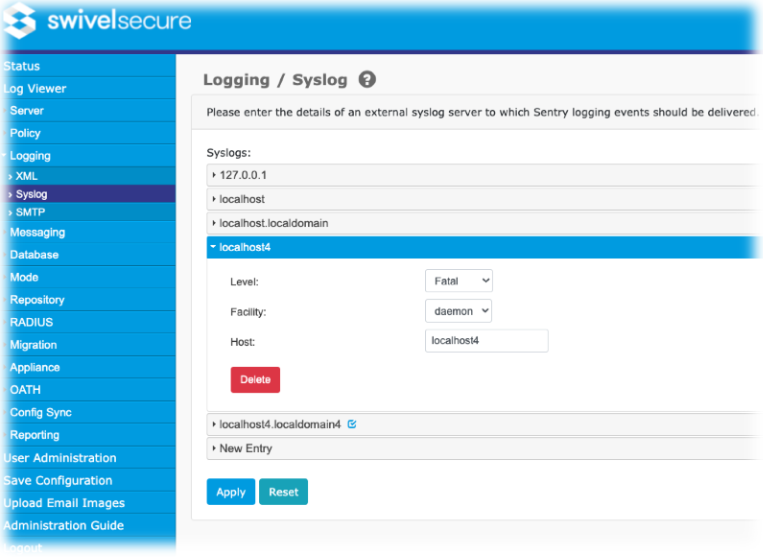
Task: Open the Server menu item
Action: 88,110
